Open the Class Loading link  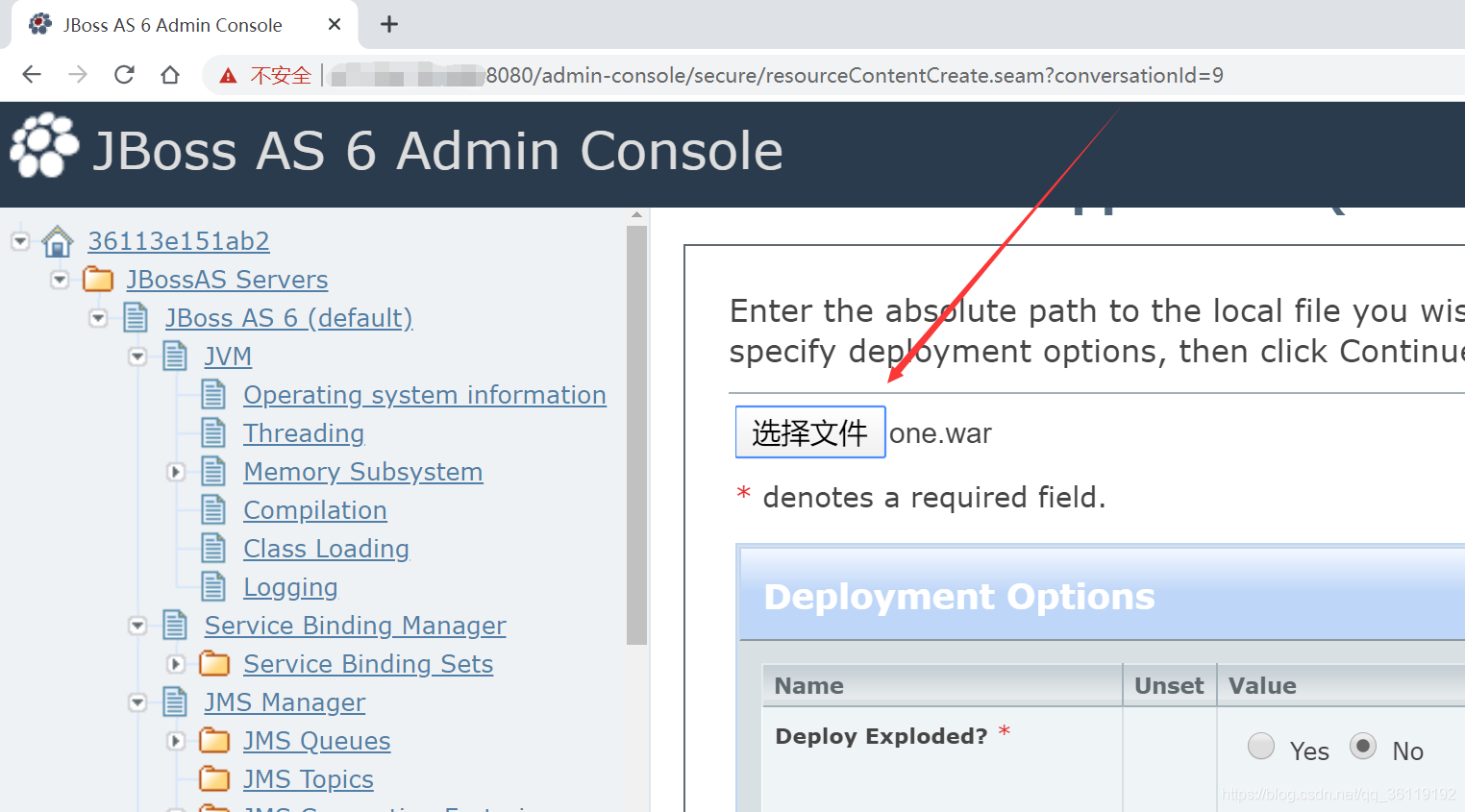(327, 549)
